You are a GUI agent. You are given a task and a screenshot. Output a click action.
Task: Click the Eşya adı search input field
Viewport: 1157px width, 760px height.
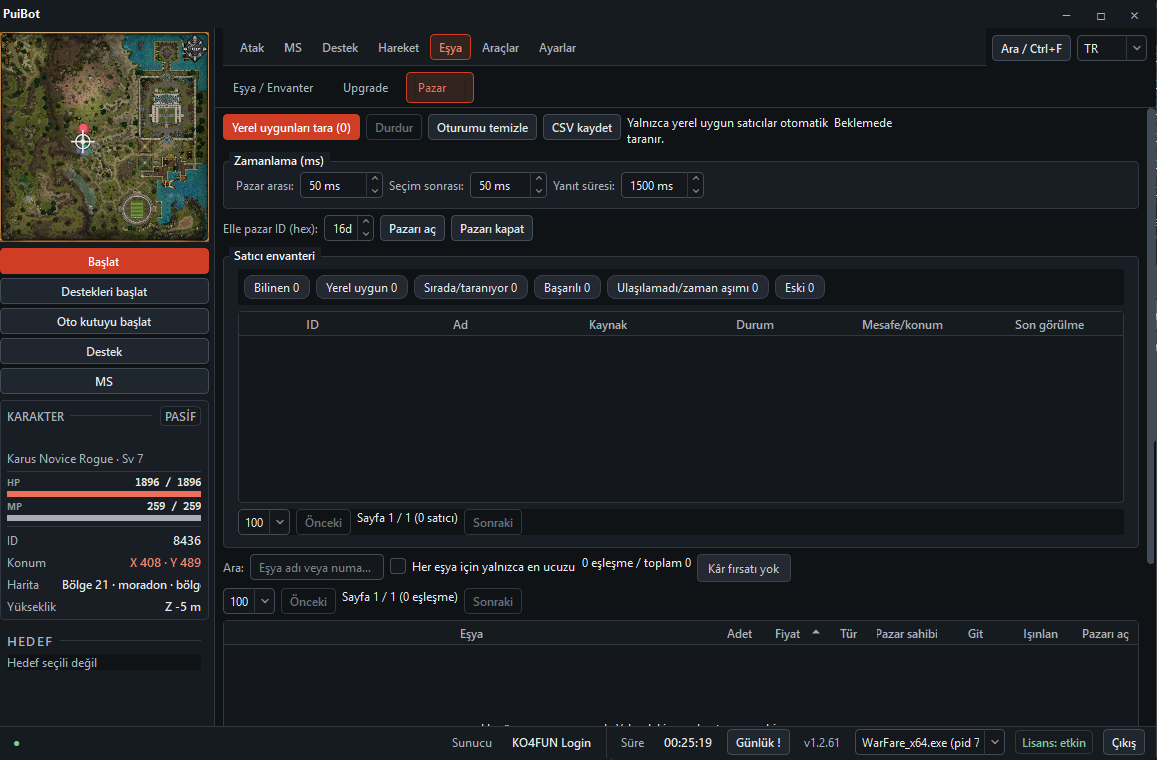pos(317,567)
